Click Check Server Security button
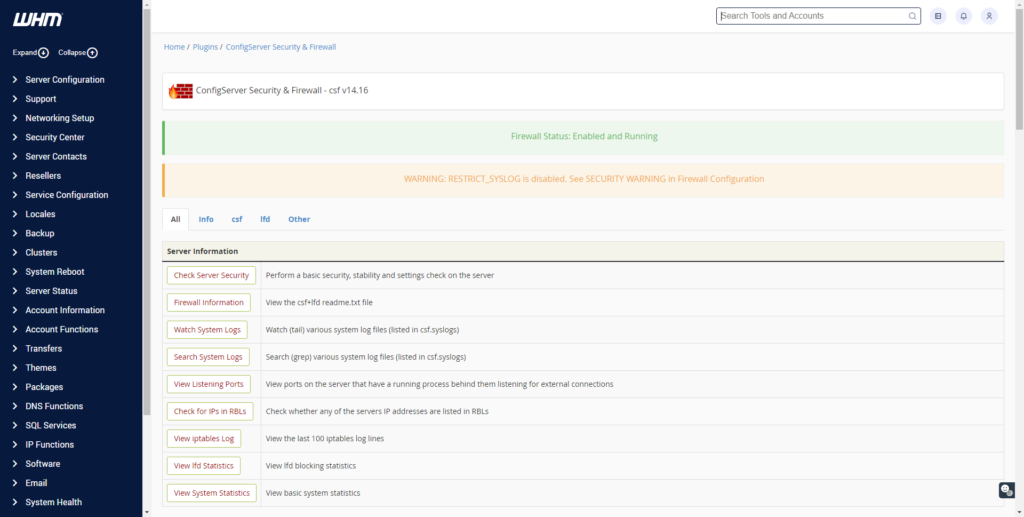Viewport: 1024px width, 517px height. coord(211,275)
